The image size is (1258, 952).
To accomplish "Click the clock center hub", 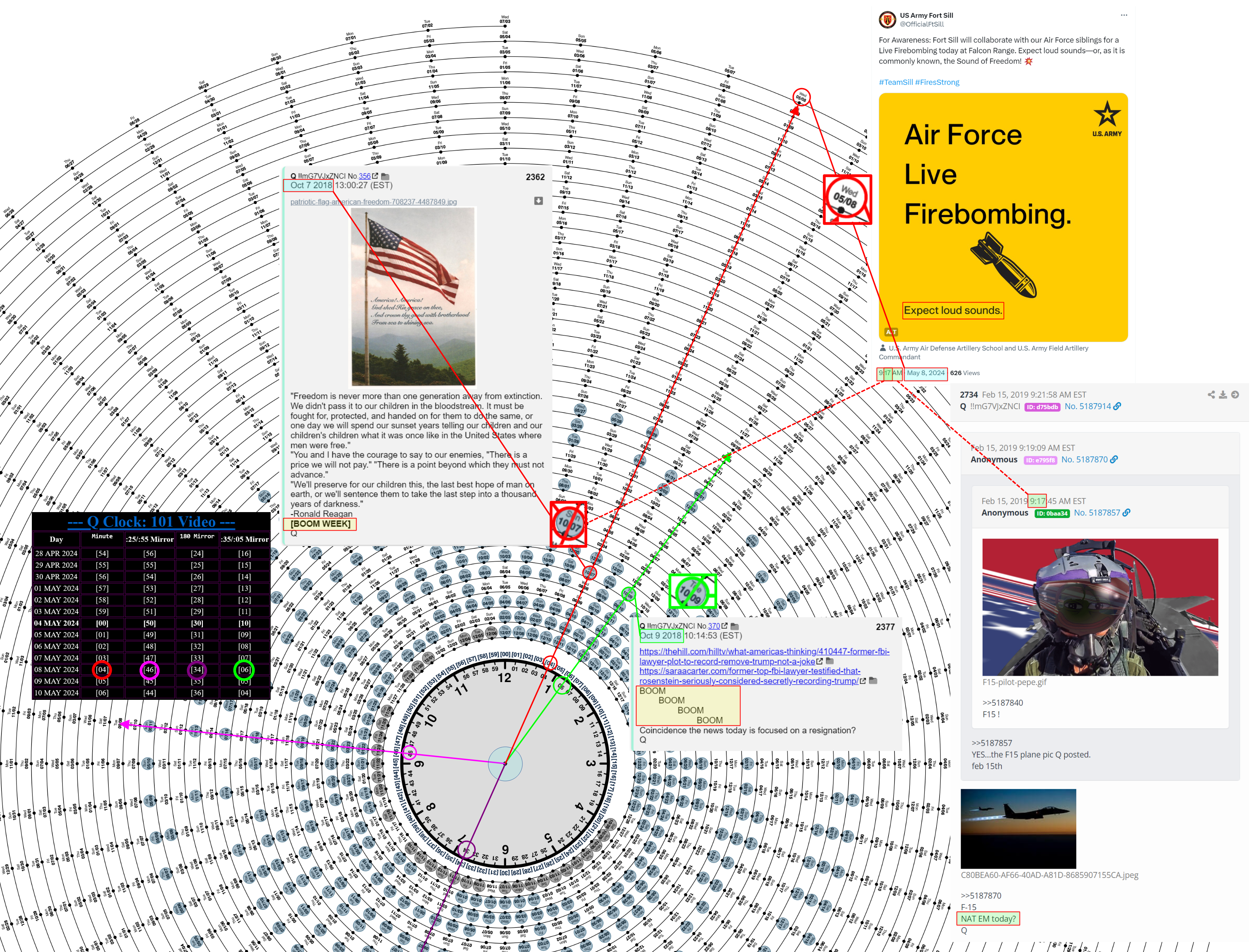I will (x=505, y=764).
